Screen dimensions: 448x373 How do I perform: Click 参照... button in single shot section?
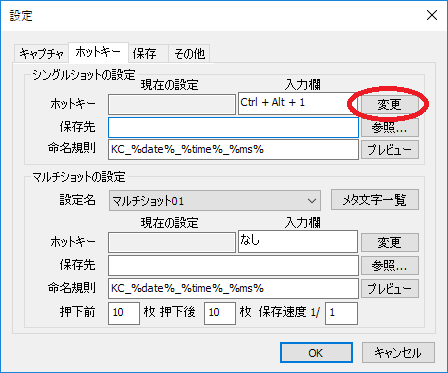tap(390, 127)
